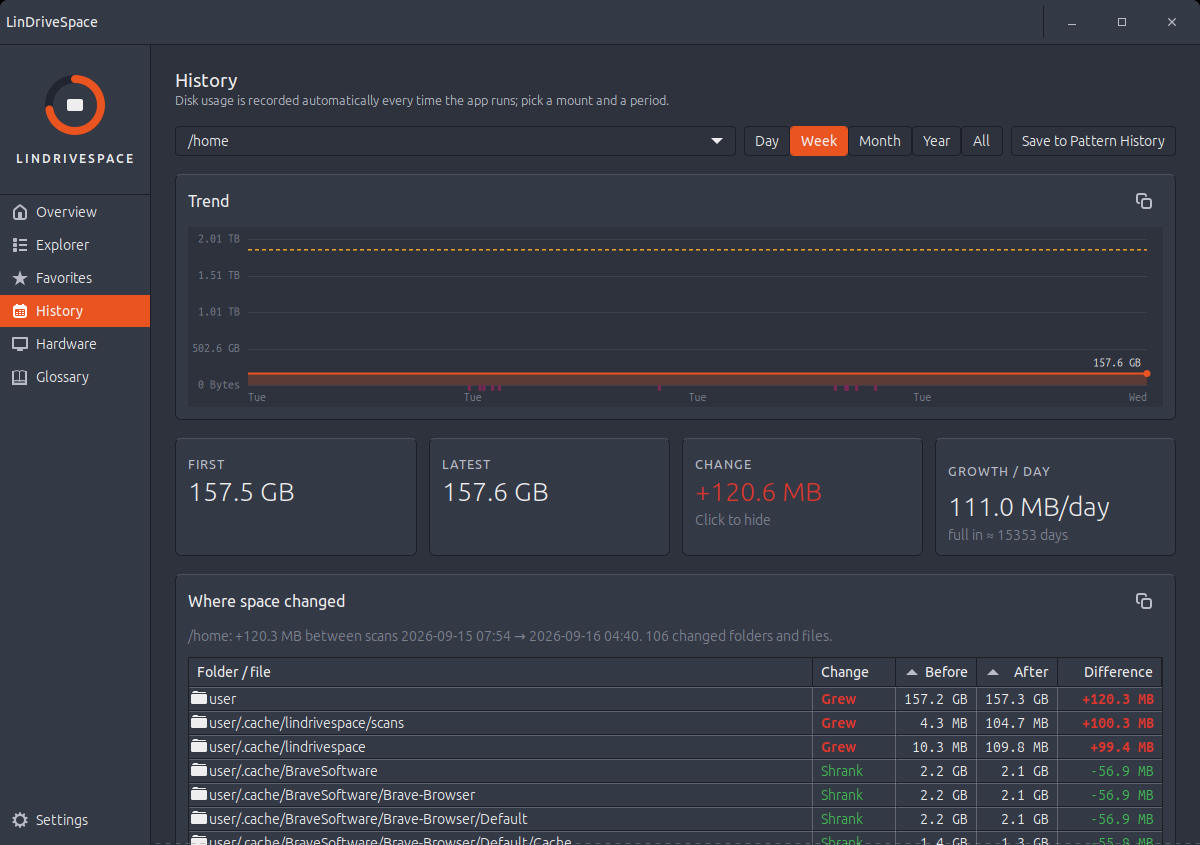This screenshot has height=845, width=1200.
Task: Click the LinDriveSpace donut logo
Action: pyautogui.click(x=75, y=105)
